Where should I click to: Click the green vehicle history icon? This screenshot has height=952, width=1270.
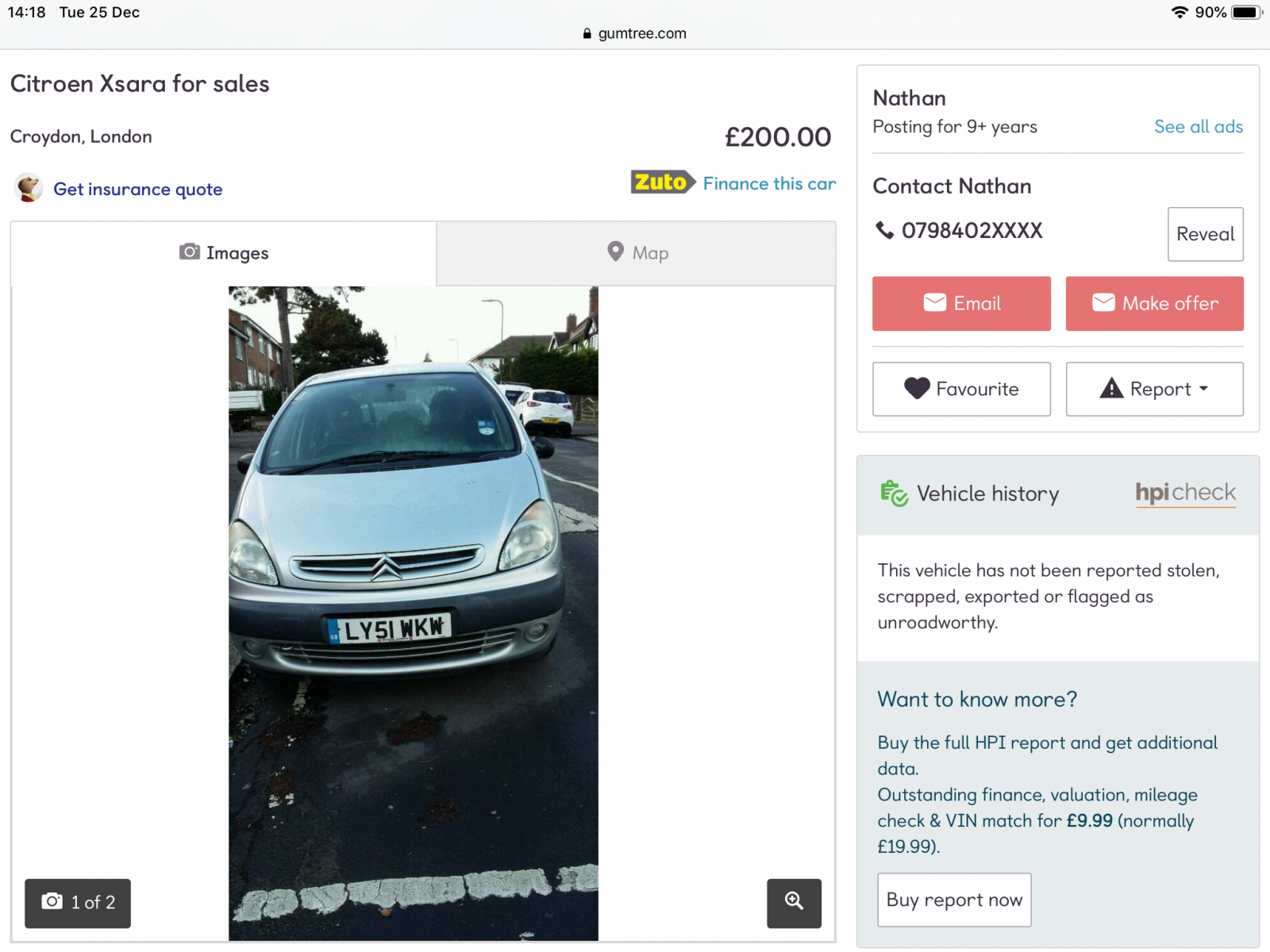[x=894, y=493]
